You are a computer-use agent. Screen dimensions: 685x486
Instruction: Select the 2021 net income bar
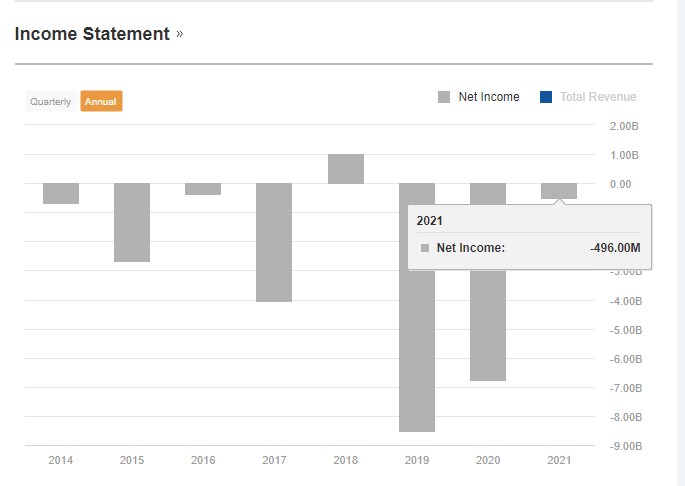coord(559,191)
